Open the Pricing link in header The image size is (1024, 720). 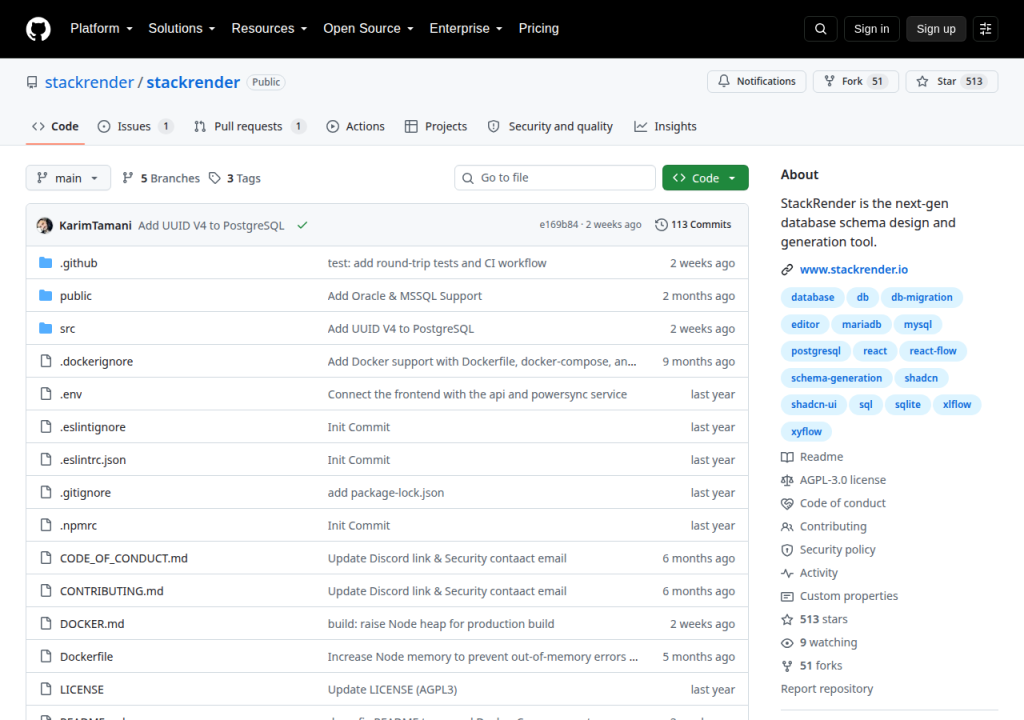(x=539, y=29)
